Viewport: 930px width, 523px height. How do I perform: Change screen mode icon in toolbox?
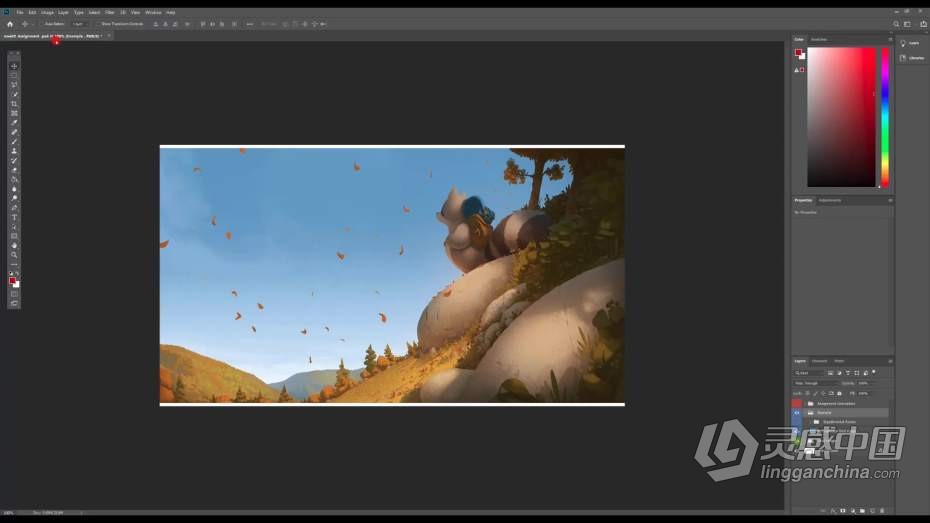coord(14,304)
